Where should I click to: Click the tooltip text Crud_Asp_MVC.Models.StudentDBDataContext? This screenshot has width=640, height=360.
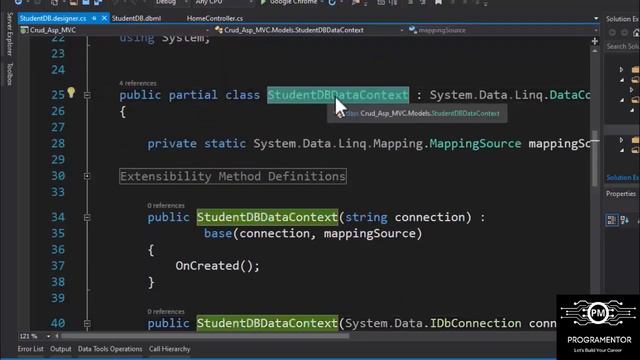click(x=429, y=113)
